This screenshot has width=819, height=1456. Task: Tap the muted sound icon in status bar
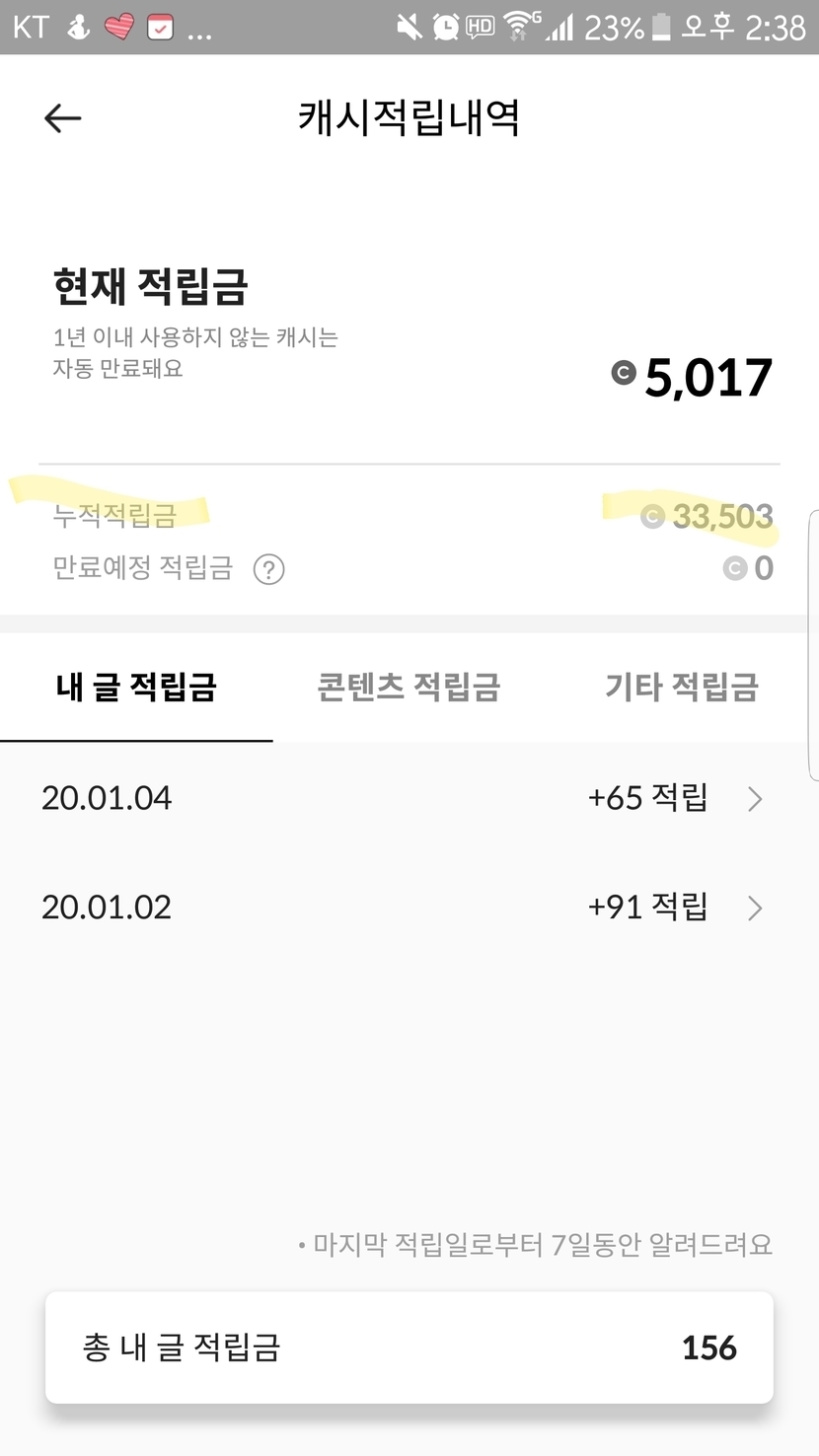(x=409, y=27)
